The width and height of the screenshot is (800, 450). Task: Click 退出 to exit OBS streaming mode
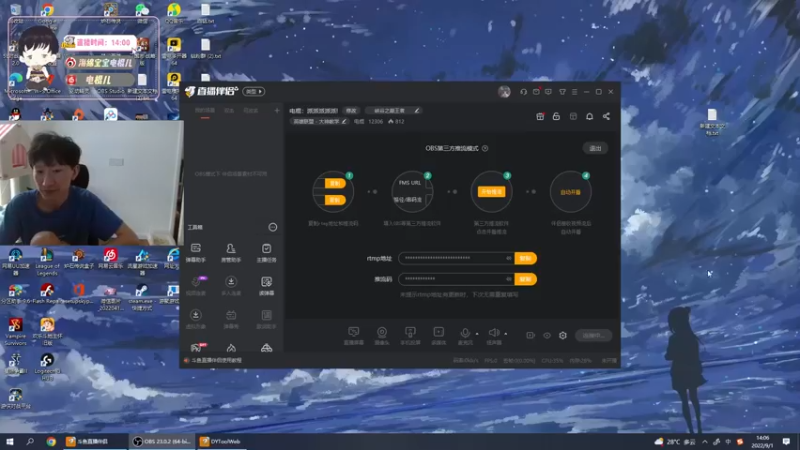[595, 148]
